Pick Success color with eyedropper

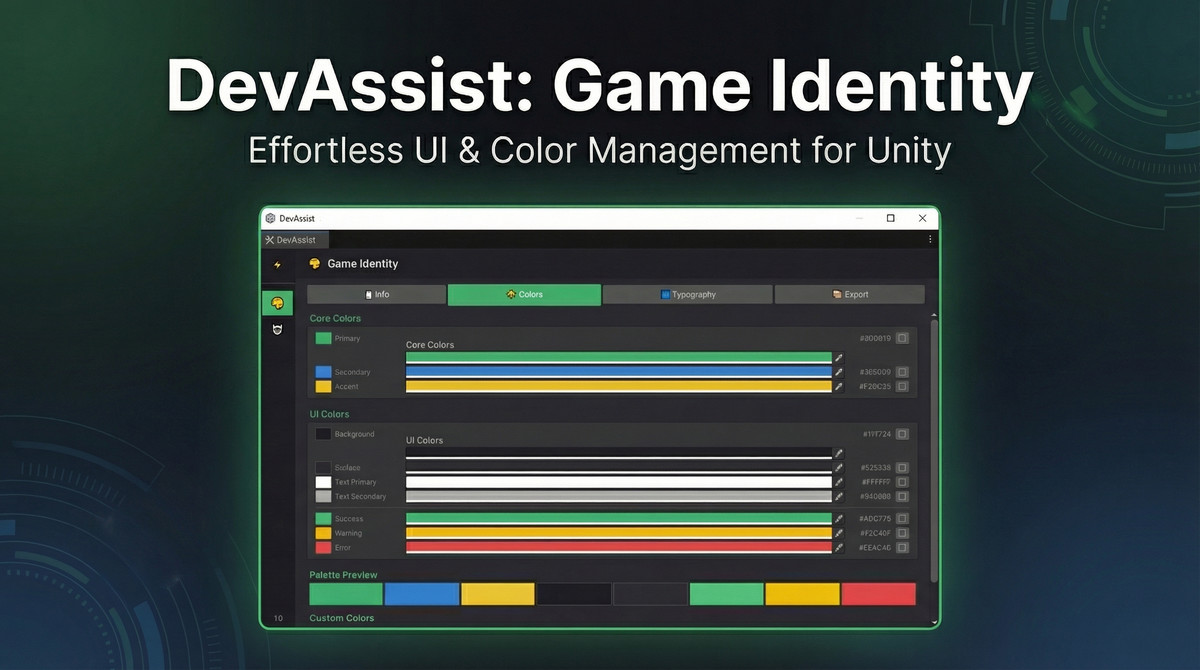pyautogui.click(x=839, y=519)
